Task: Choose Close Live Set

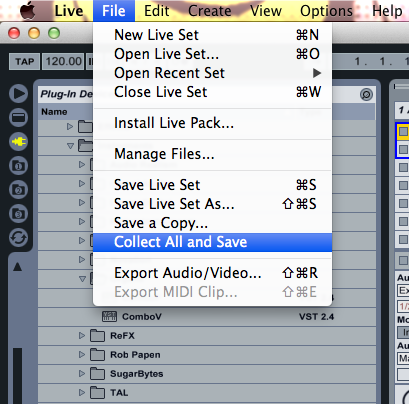Action: click(x=213, y=92)
